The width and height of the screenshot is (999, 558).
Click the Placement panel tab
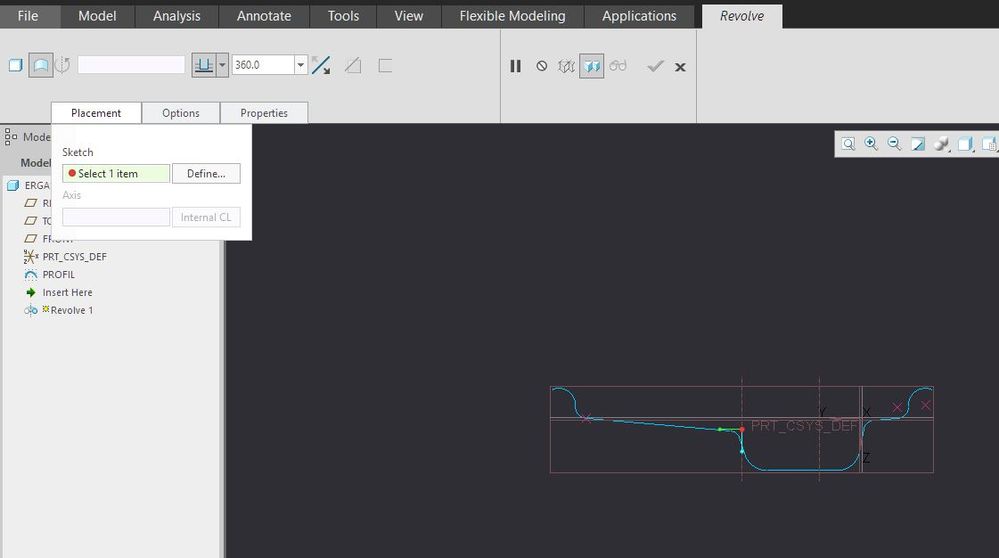point(96,113)
